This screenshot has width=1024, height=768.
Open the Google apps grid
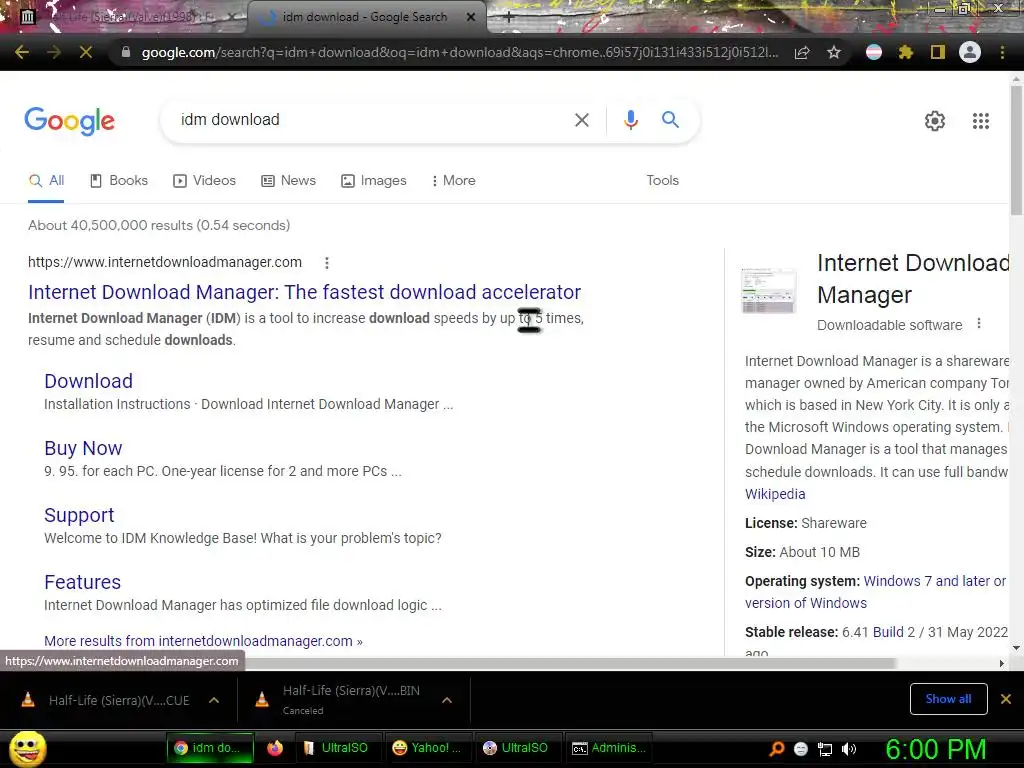981,121
